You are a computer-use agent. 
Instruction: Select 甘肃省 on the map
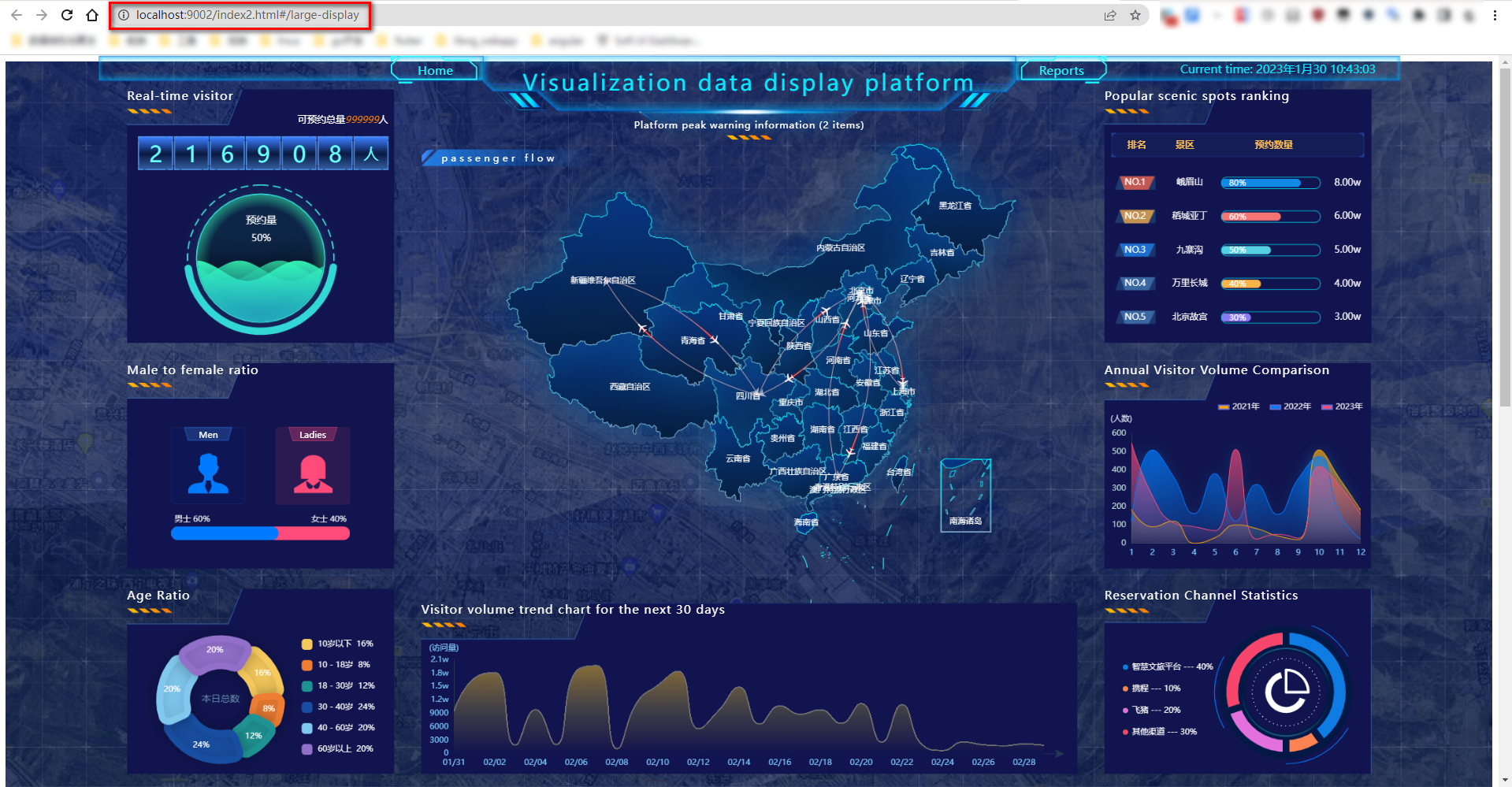(730, 317)
